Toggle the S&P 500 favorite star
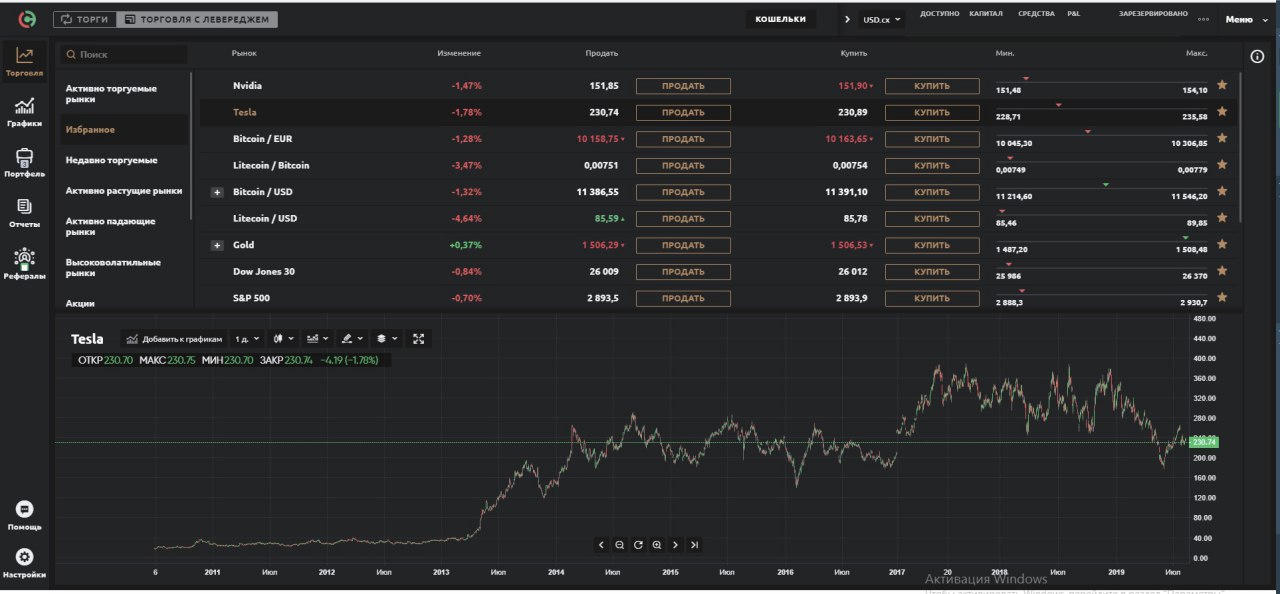1280x594 pixels. click(x=1222, y=297)
